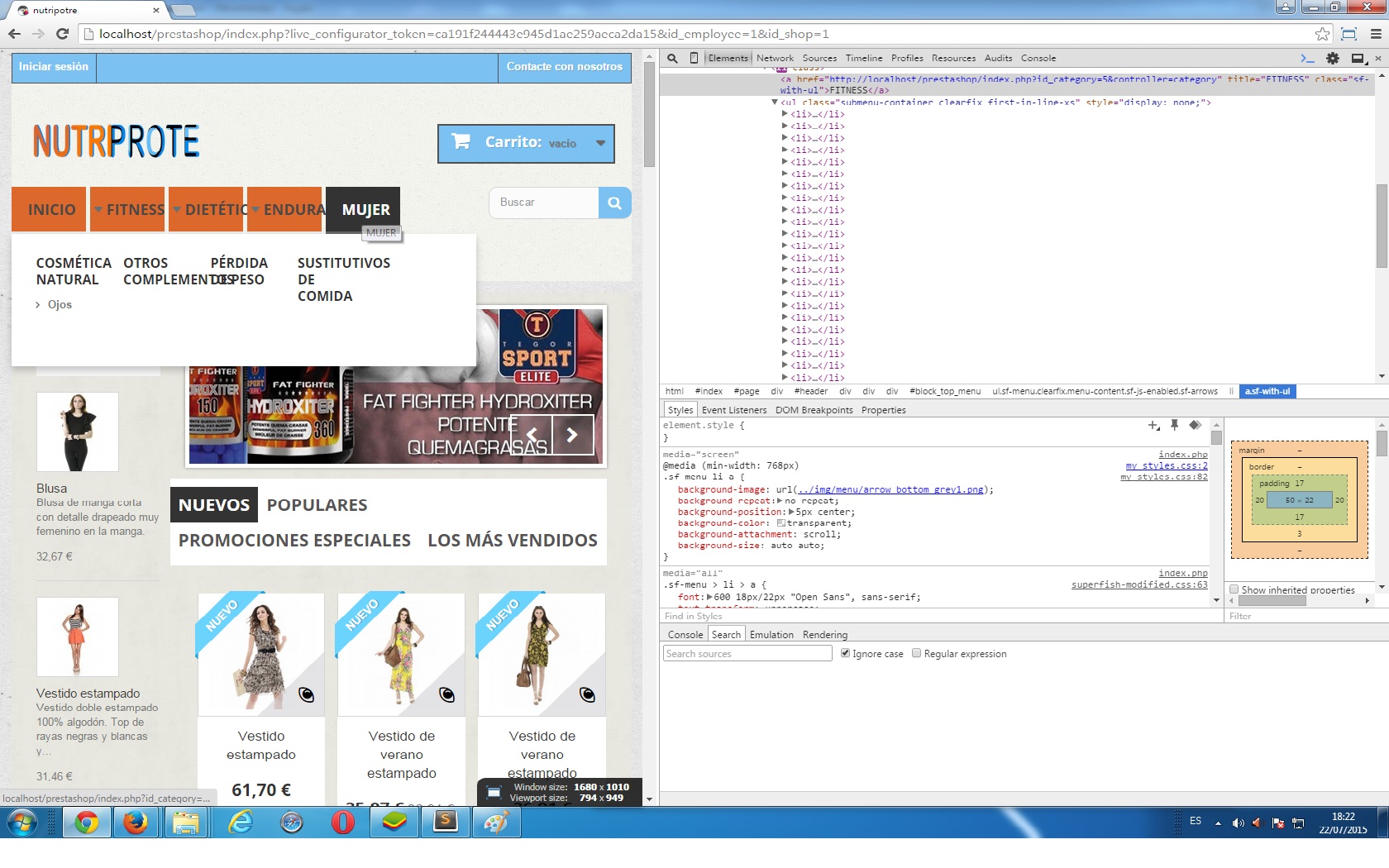This screenshot has height=868, width=1389.
Task: Click the New Style Rule plus icon
Action: [1153, 425]
